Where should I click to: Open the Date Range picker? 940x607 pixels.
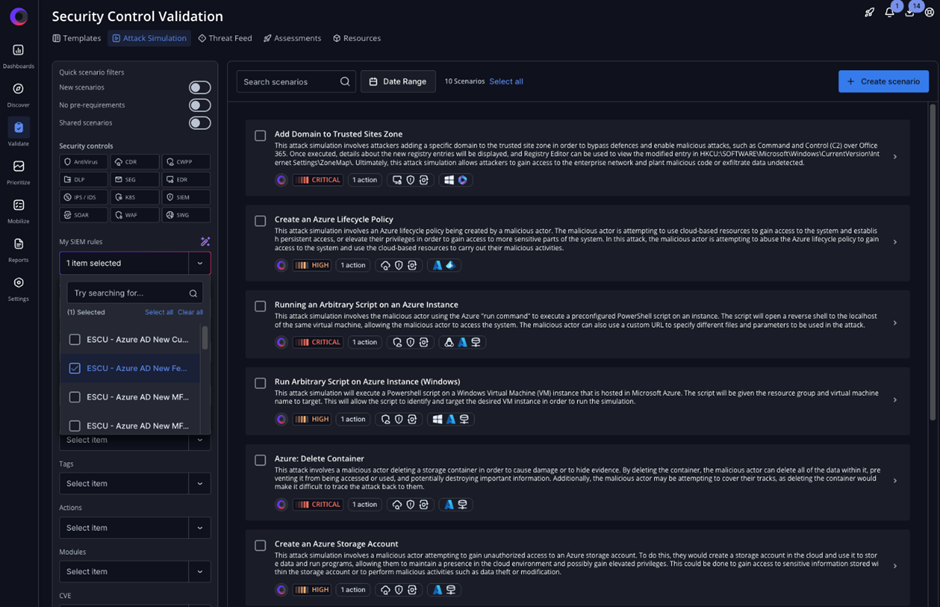[398, 81]
